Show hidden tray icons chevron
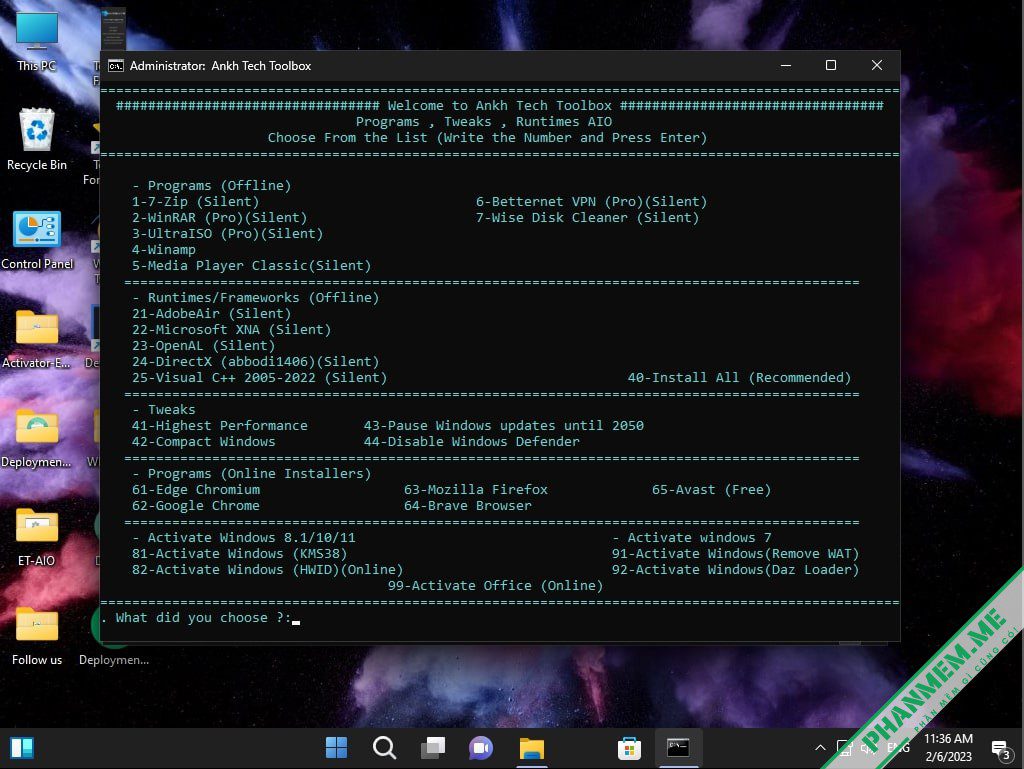The image size is (1024, 769). (x=820, y=748)
